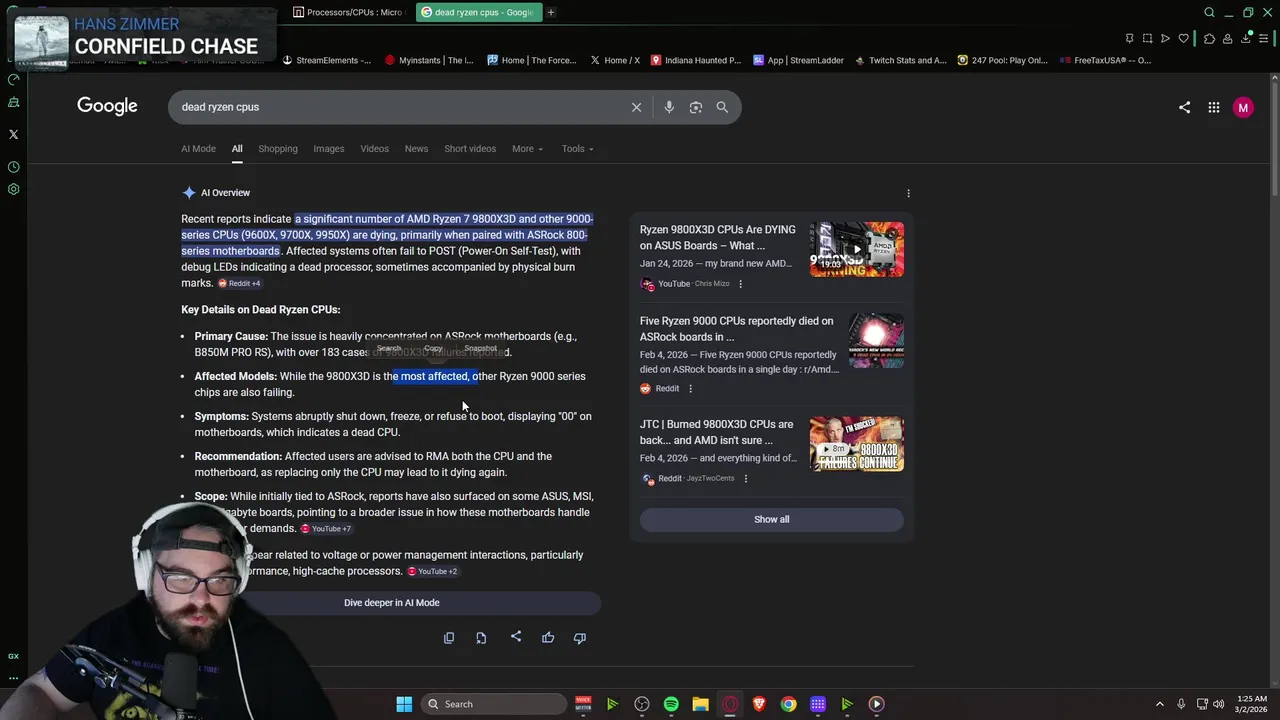
Task: Open Opera sidebar X Twitter icon
Action: coord(13,134)
